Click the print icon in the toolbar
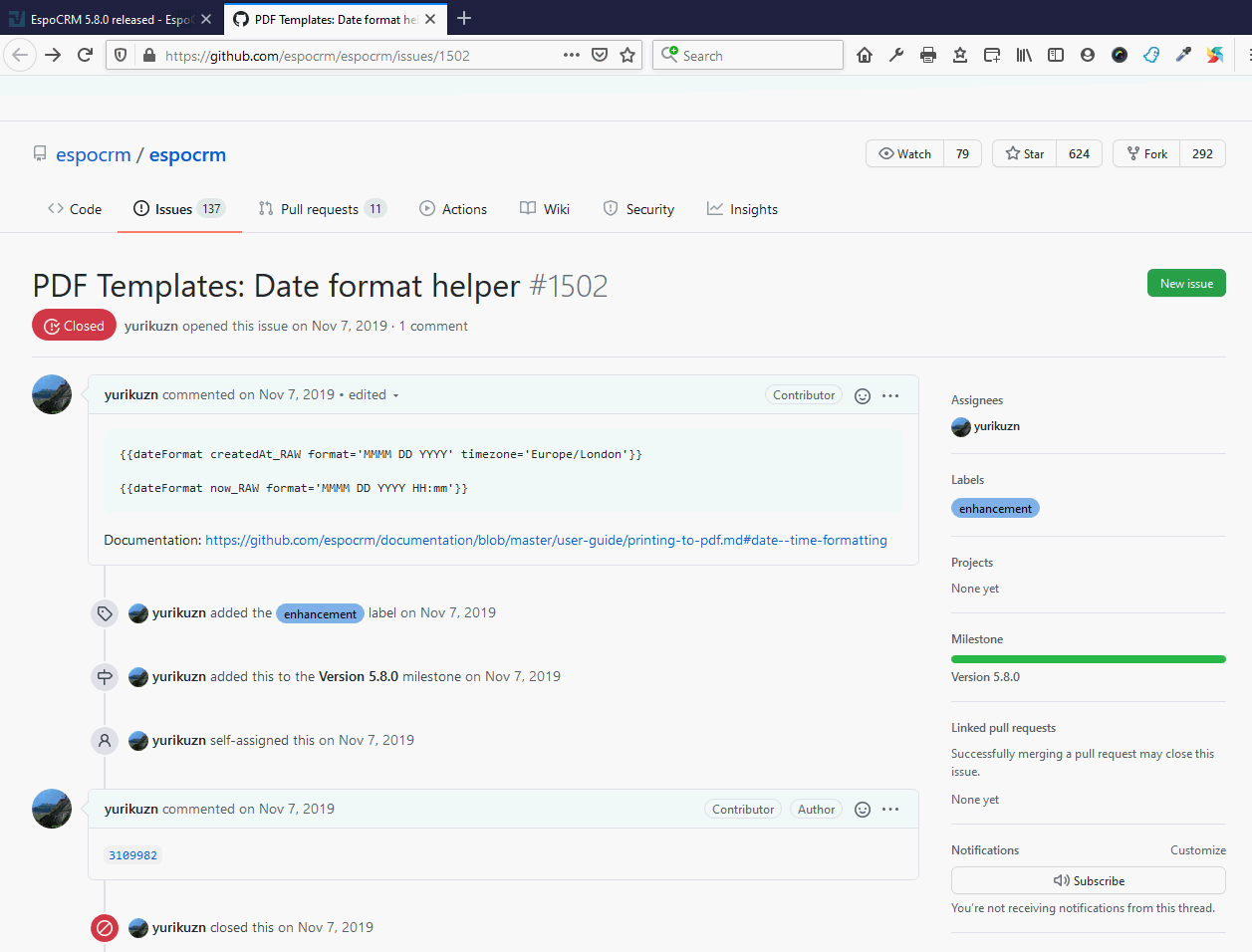 coord(928,56)
